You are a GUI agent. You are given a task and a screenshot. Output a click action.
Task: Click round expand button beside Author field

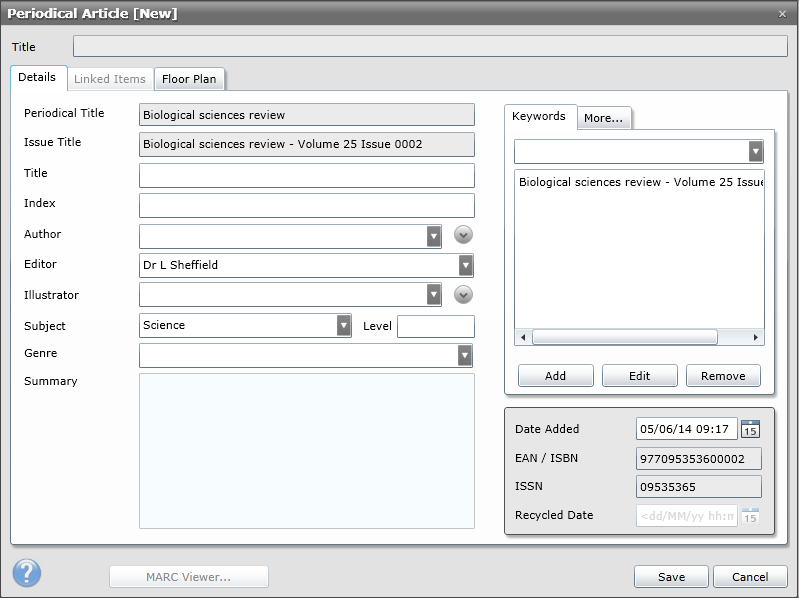463,235
